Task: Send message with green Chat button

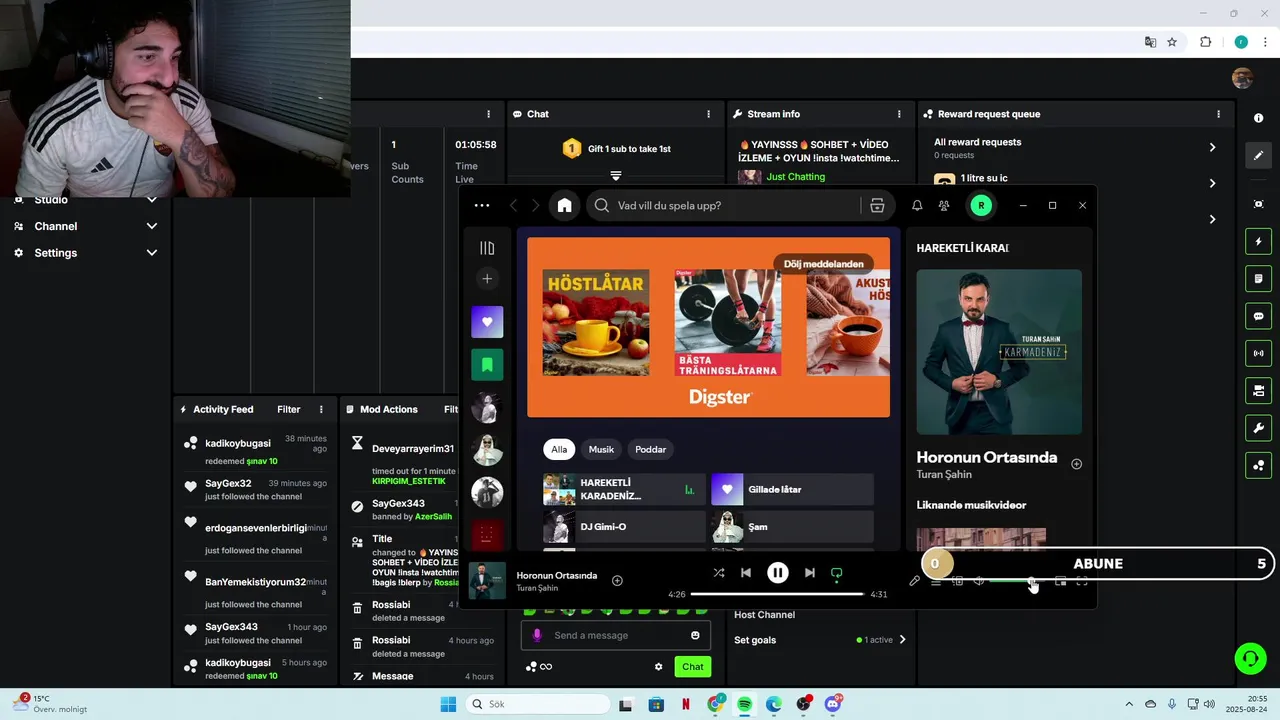Action: click(693, 667)
